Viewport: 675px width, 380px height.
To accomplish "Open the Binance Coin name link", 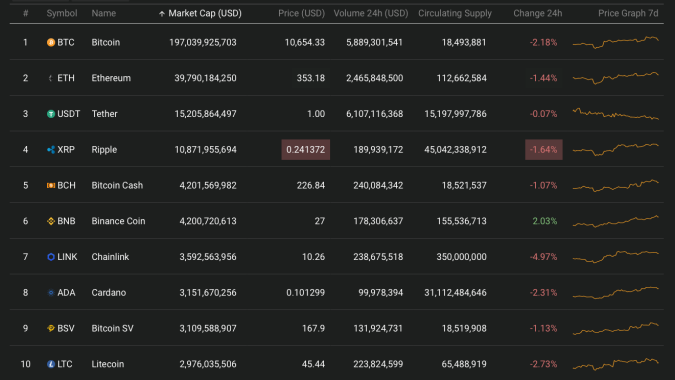I will coord(118,221).
